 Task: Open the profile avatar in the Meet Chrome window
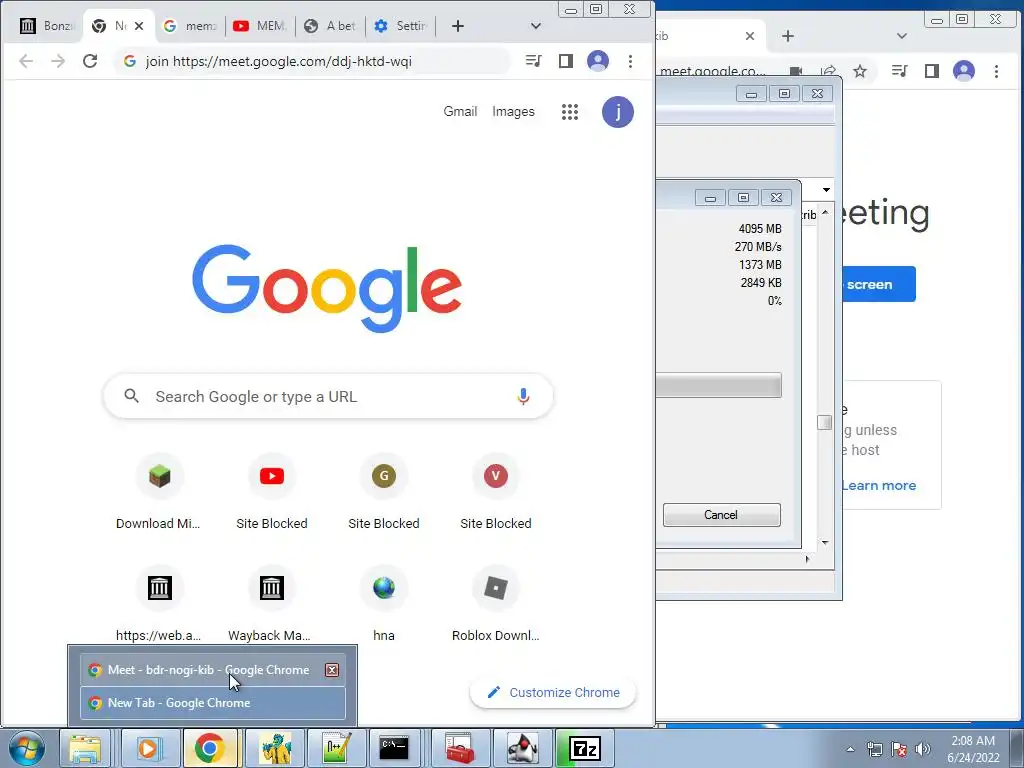963,71
